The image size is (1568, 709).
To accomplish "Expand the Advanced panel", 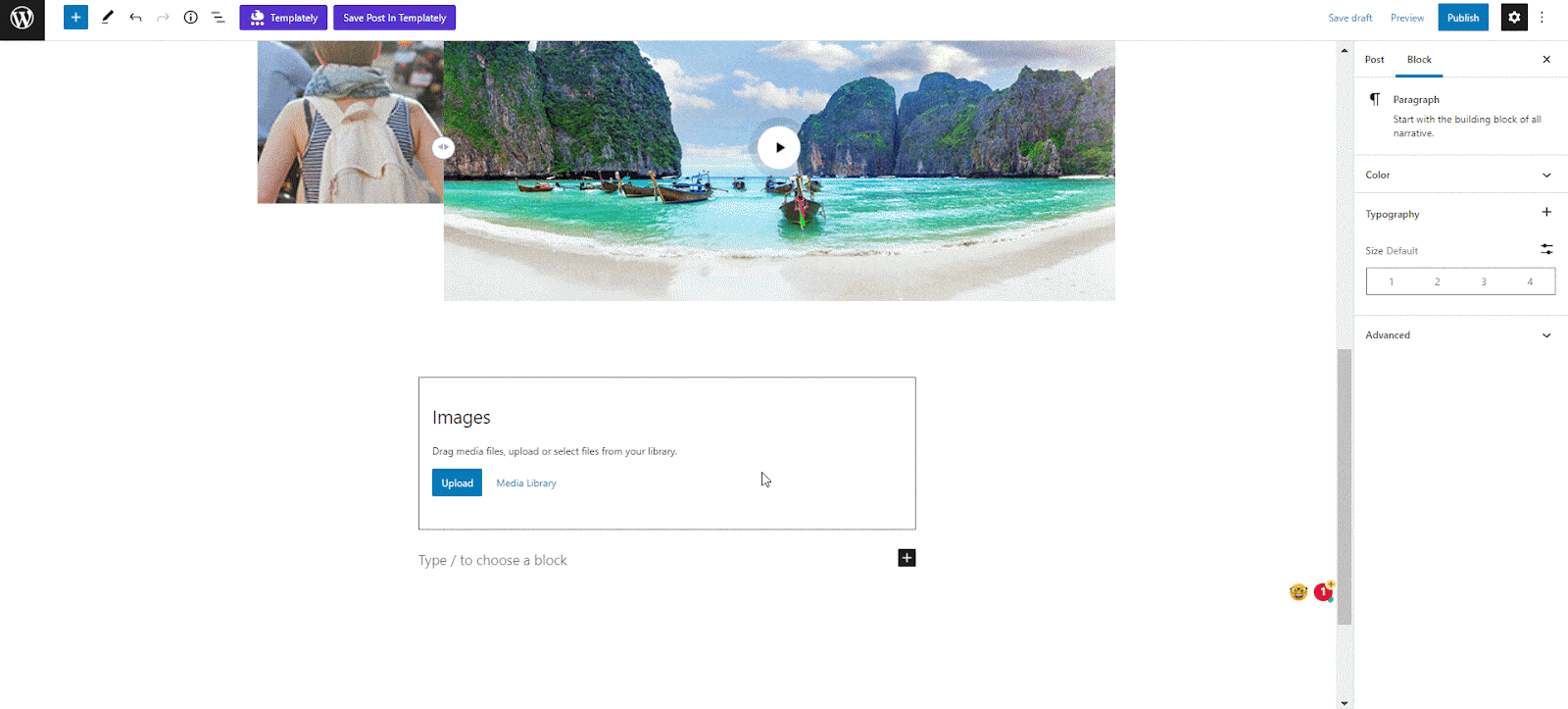I will (1460, 335).
